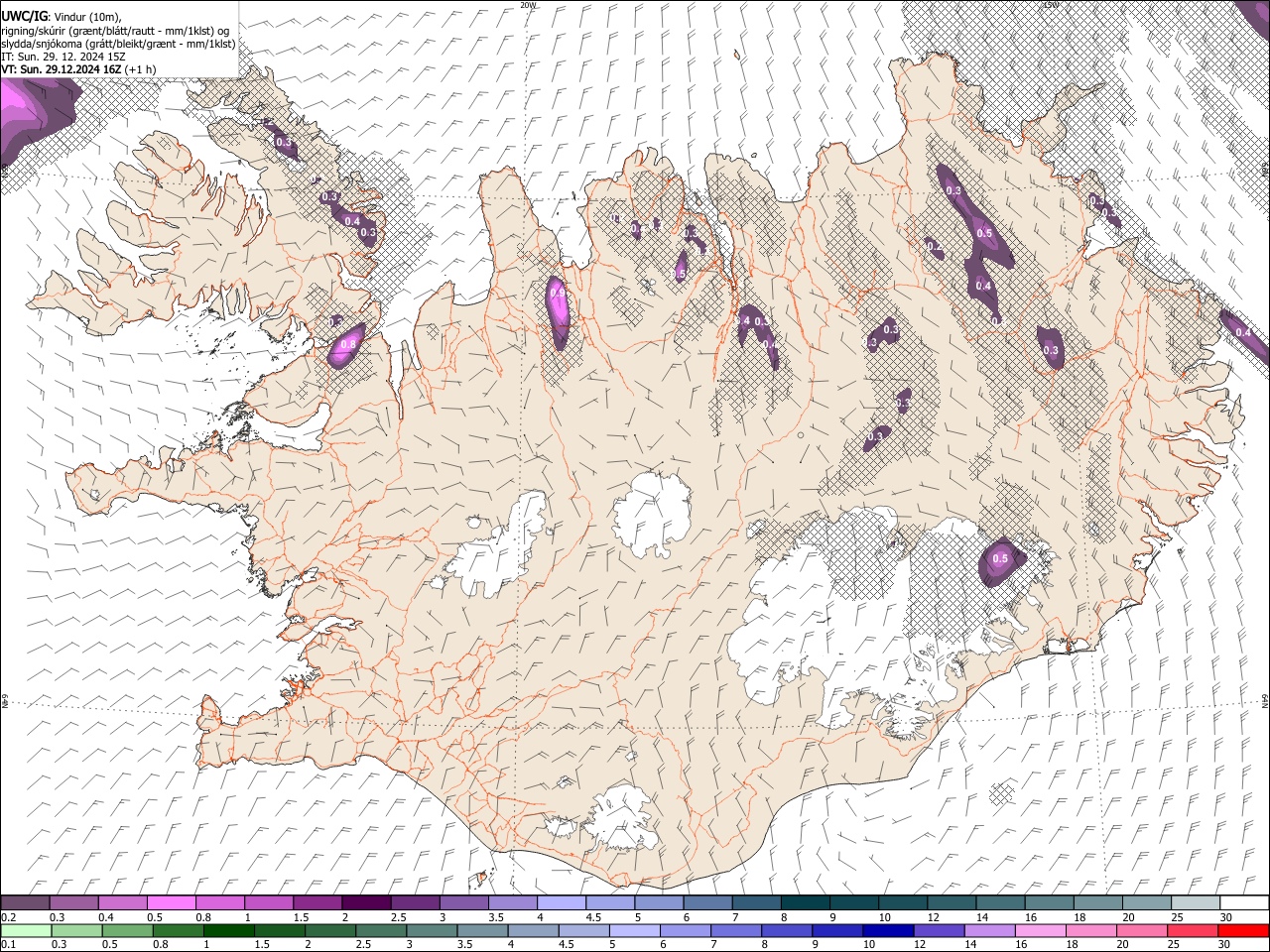Pick the top-row legend swatch labeled 4
Image resolution: width=1270 pixels, height=952 pixels.
pos(560,903)
